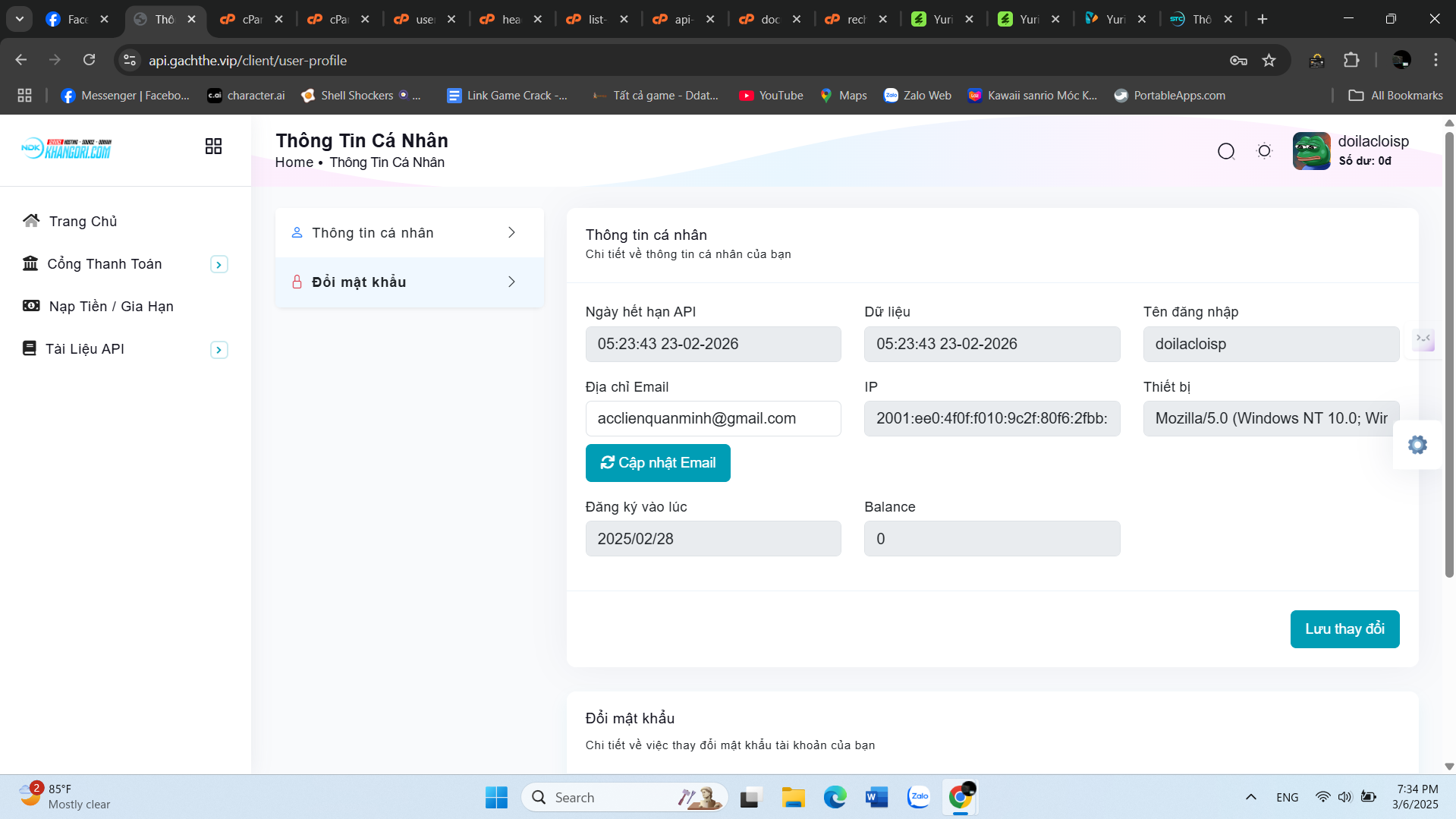Expand the Tài Liệu API submenu arrow

click(219, 350)
